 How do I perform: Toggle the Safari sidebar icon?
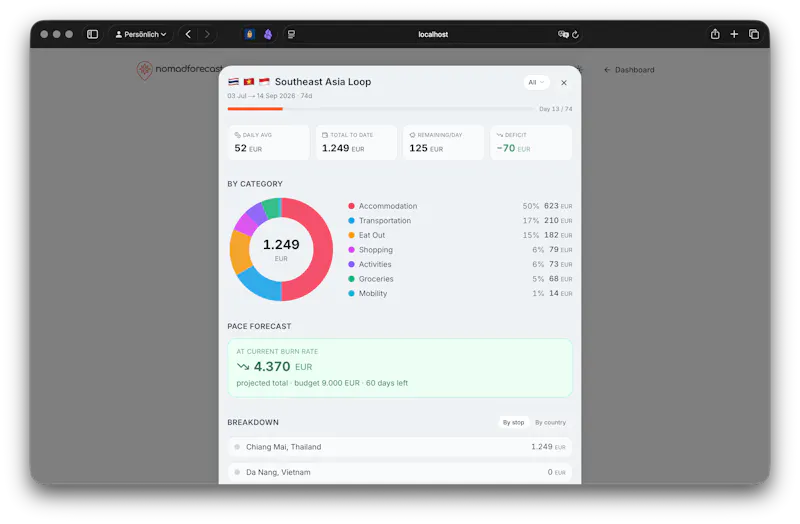click(x=92, y=34)
